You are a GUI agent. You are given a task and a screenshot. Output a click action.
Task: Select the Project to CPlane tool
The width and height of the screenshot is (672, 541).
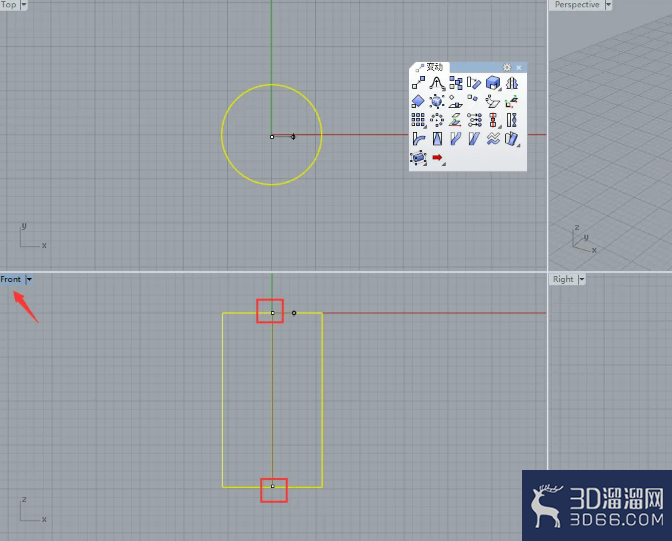(456, 120)
